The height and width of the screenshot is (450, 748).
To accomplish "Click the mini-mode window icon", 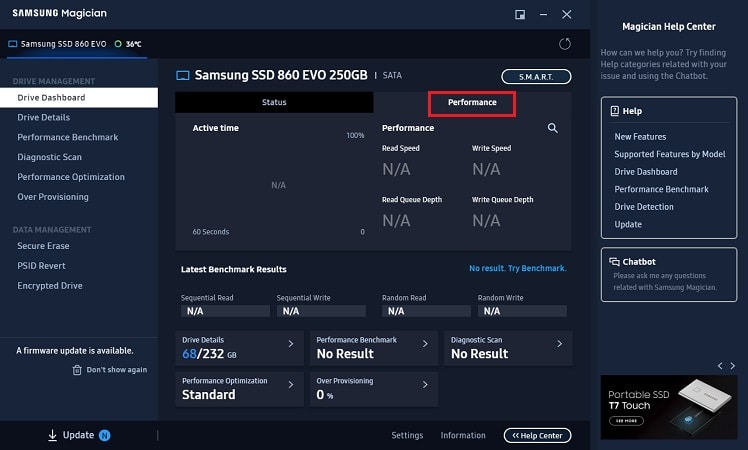I will click(520, 15).
